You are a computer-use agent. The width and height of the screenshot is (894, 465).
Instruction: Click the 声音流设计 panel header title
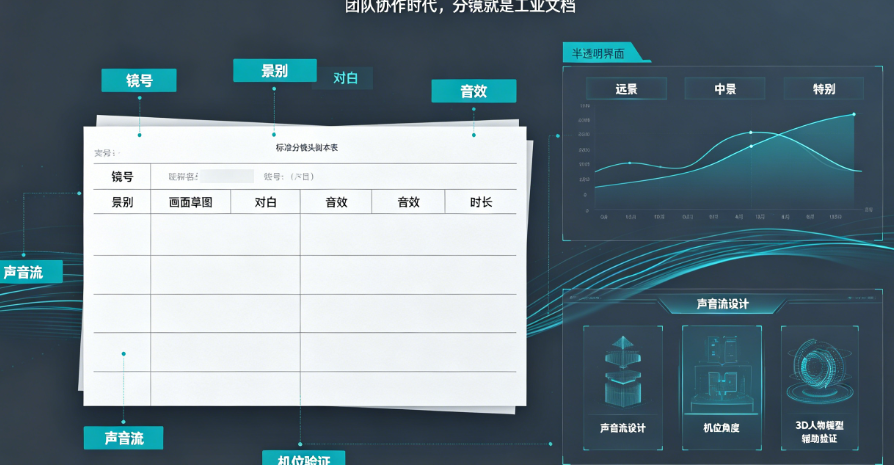click(722, 304)
